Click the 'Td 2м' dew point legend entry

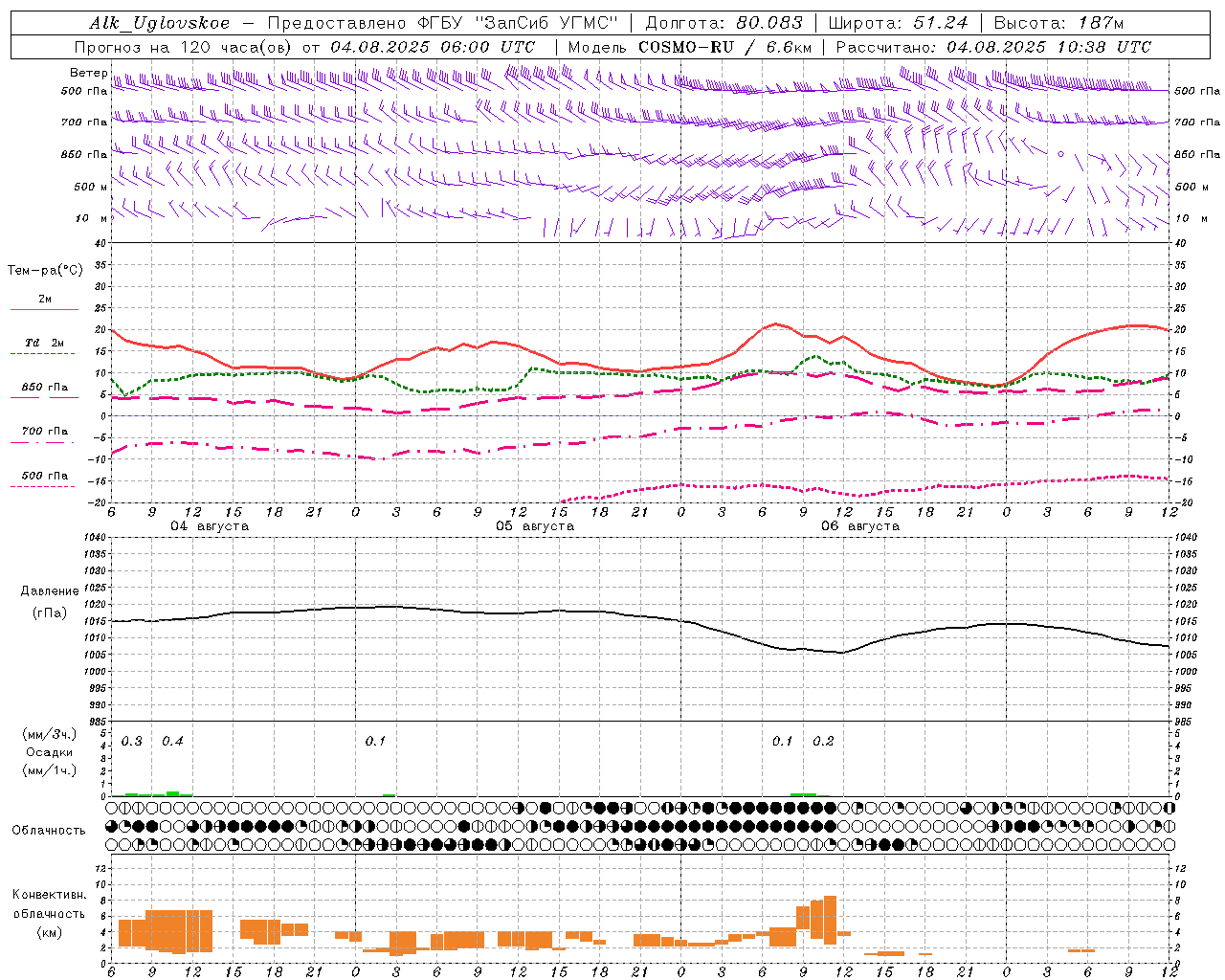point(45,343)
